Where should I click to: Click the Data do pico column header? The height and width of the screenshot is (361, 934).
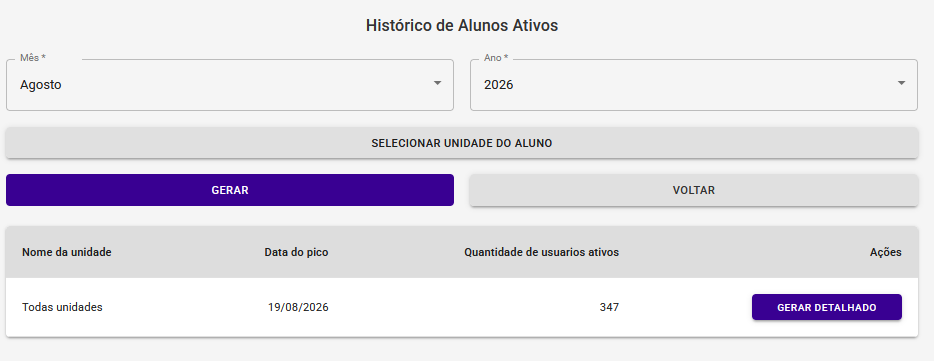(x=296, y=252)
